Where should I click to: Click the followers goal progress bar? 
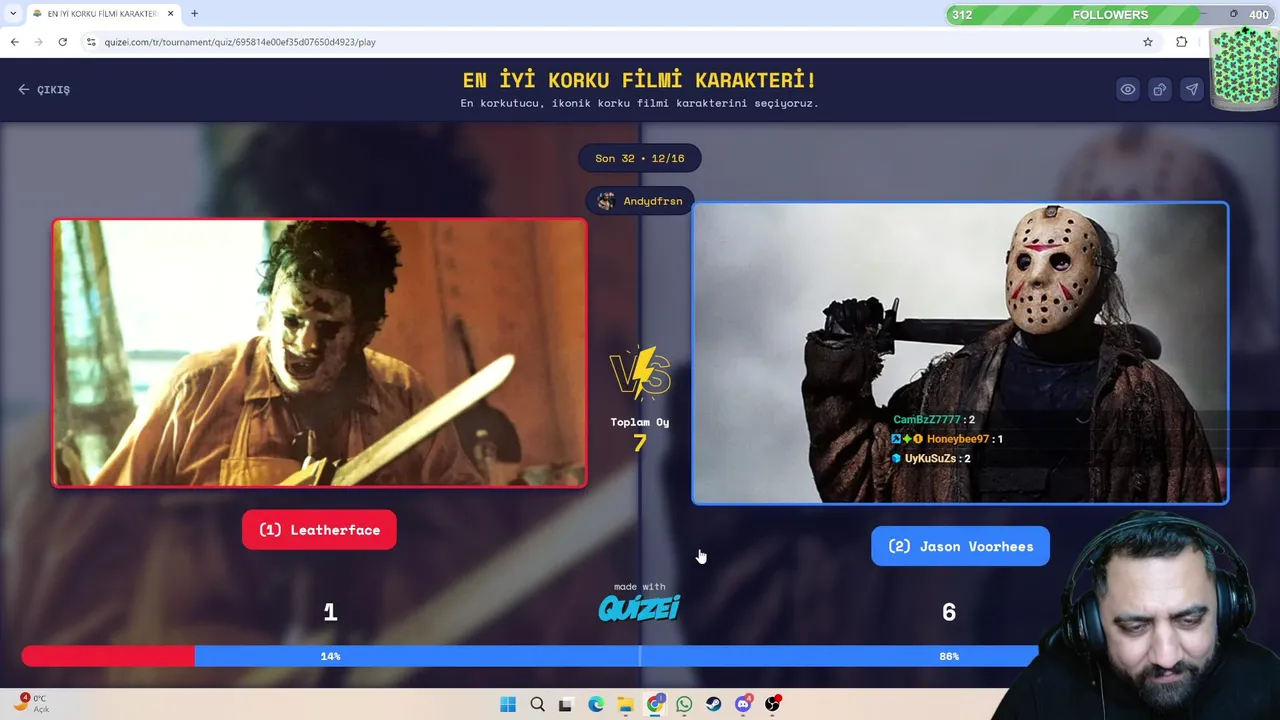click(x=1110, y=14)
